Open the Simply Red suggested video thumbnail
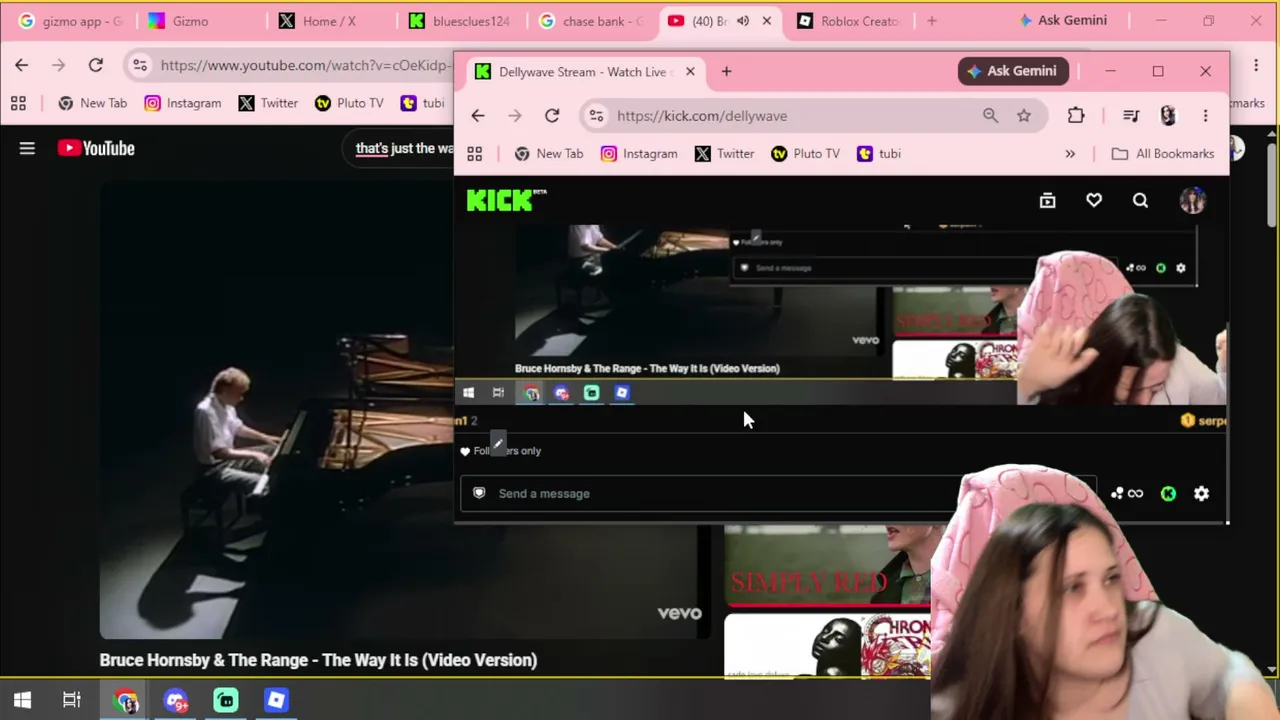The width and height of the screenshot is (1280, 720). point(828,566)
